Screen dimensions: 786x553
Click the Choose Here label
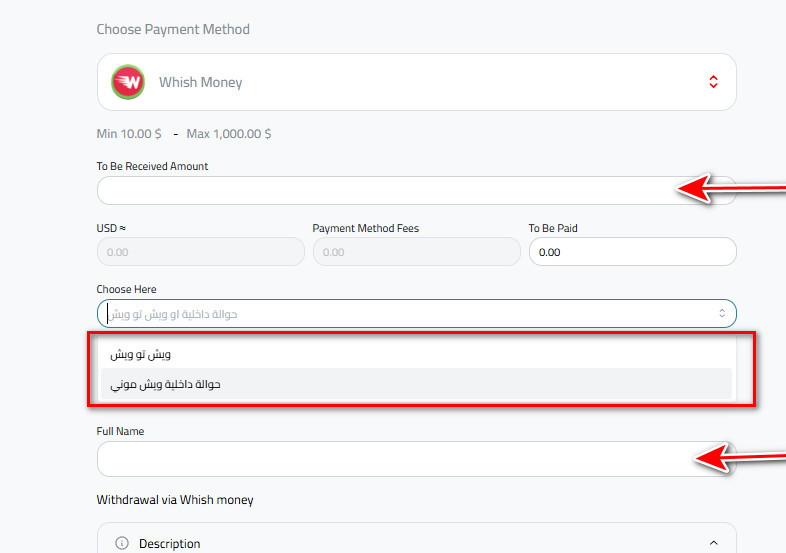pyautogui.click(x=126, y=289)
